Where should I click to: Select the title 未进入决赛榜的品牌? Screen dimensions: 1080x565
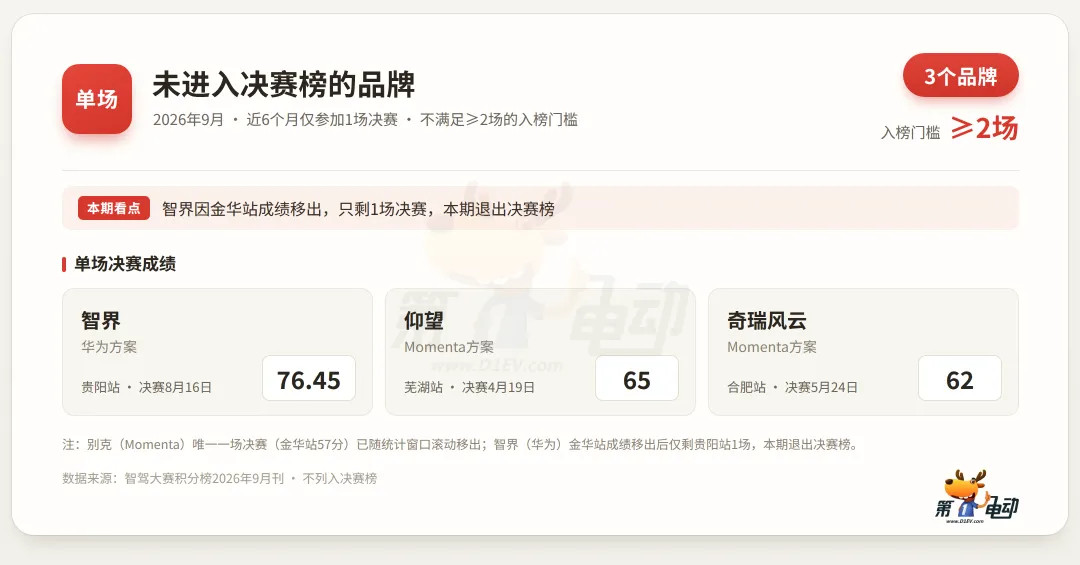click(x=284, y=85)
